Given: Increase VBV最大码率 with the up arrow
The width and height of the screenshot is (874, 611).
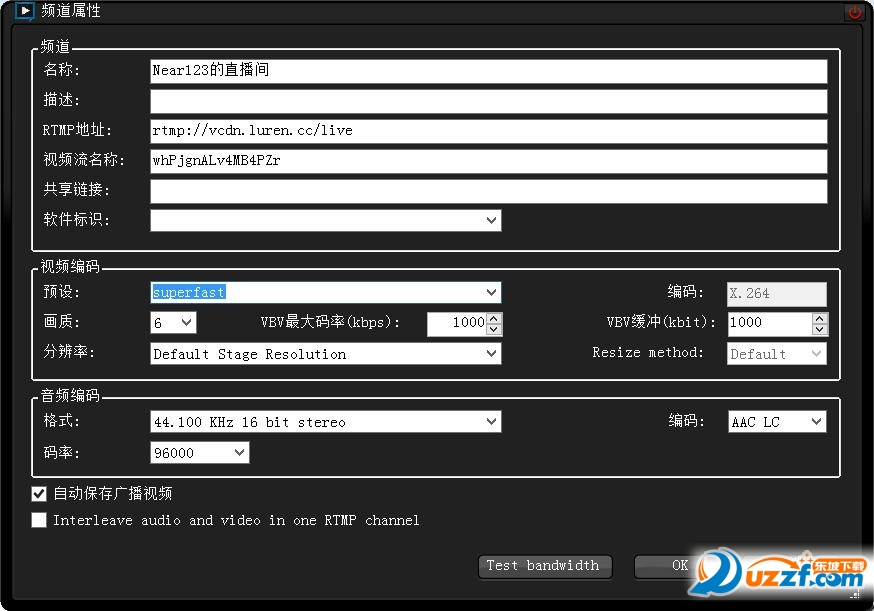Looking at the screenshot, I should [x=494, y=318].
